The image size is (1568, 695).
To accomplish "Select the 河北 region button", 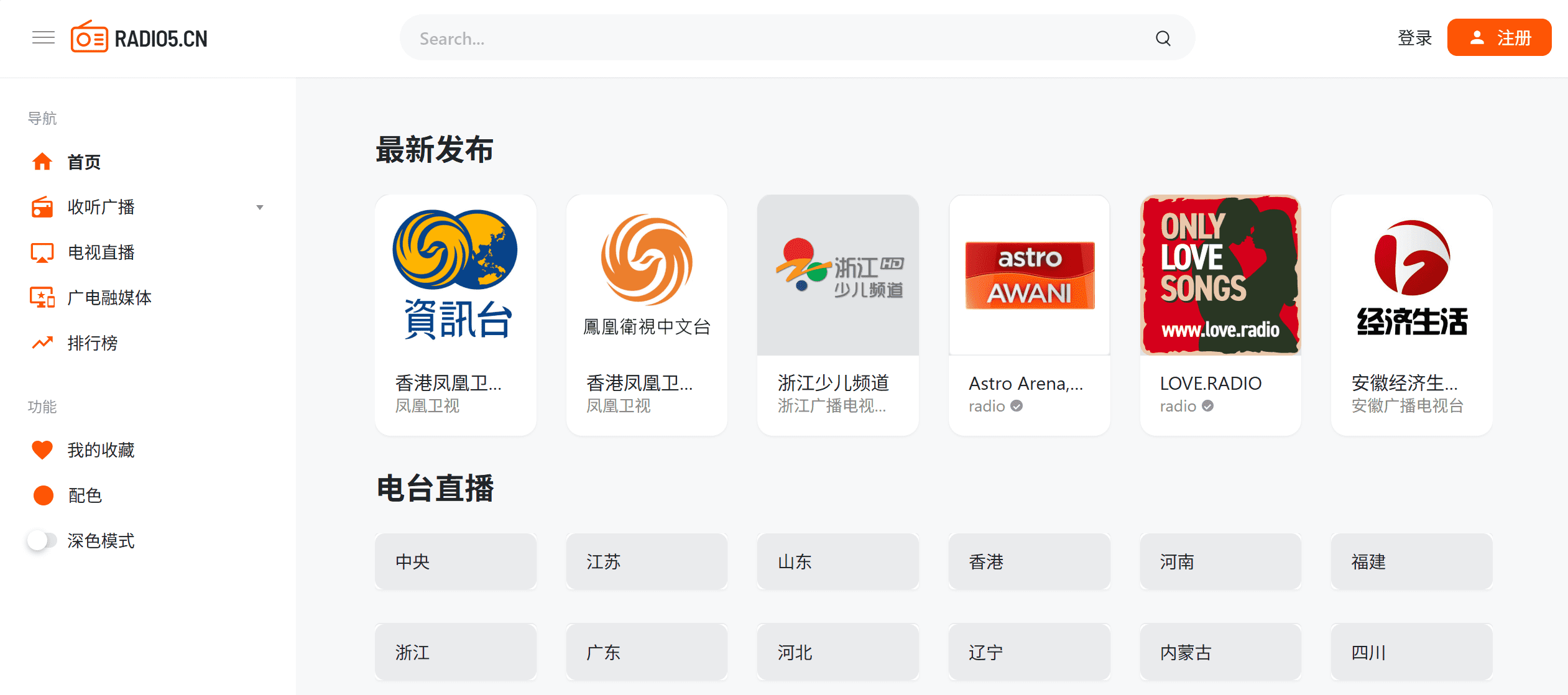I will coord(838,652).
